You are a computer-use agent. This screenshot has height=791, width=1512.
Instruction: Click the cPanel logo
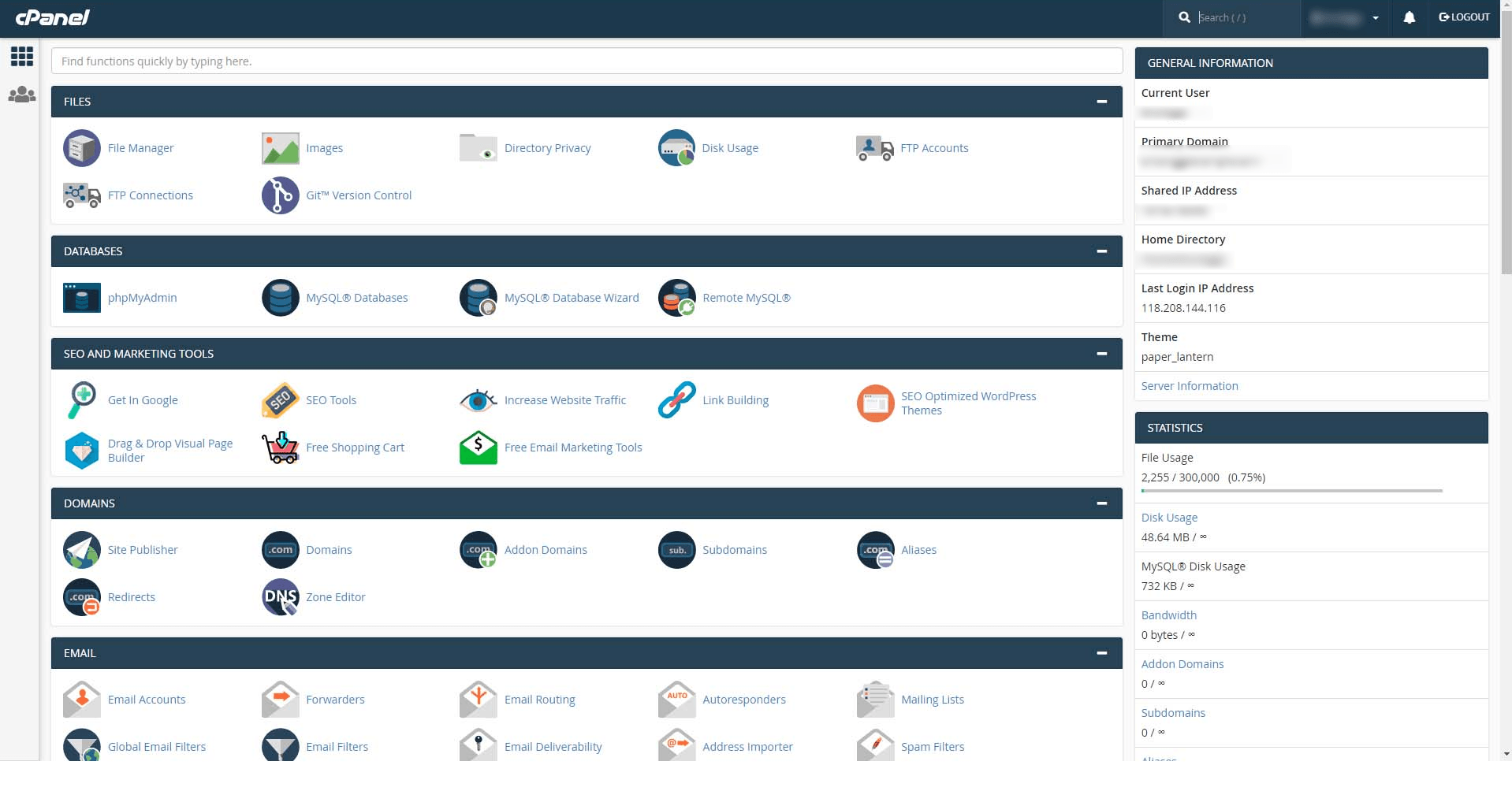[x=53, y=17]
